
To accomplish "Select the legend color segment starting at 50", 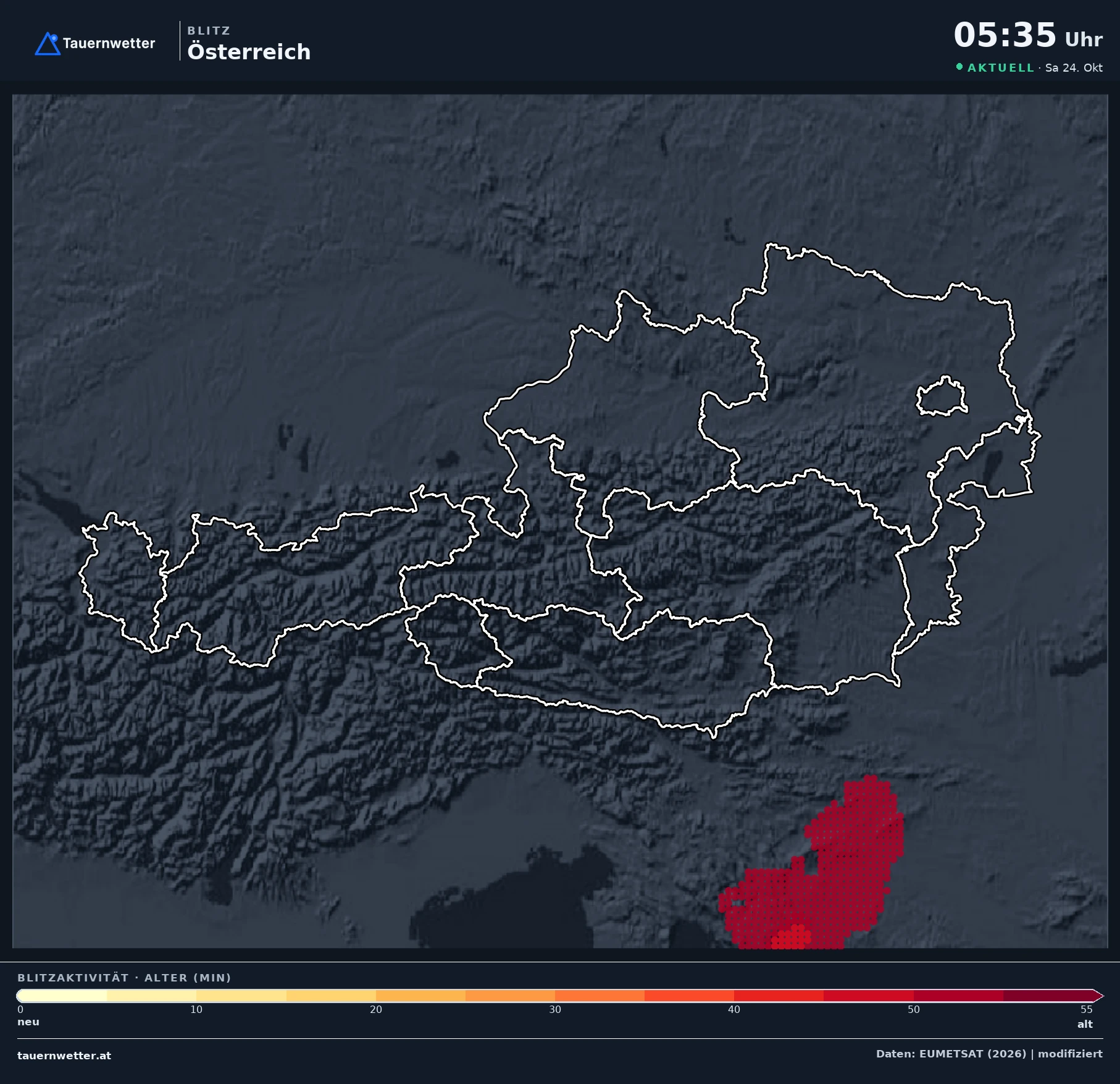I will [958, 996].
